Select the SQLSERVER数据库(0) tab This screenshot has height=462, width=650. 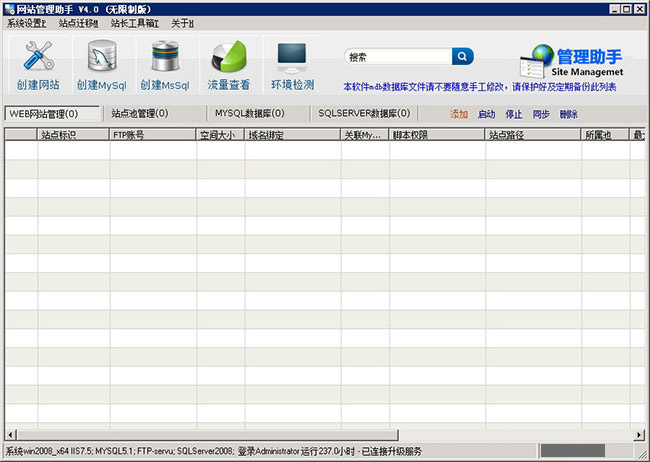pos(363,114)
